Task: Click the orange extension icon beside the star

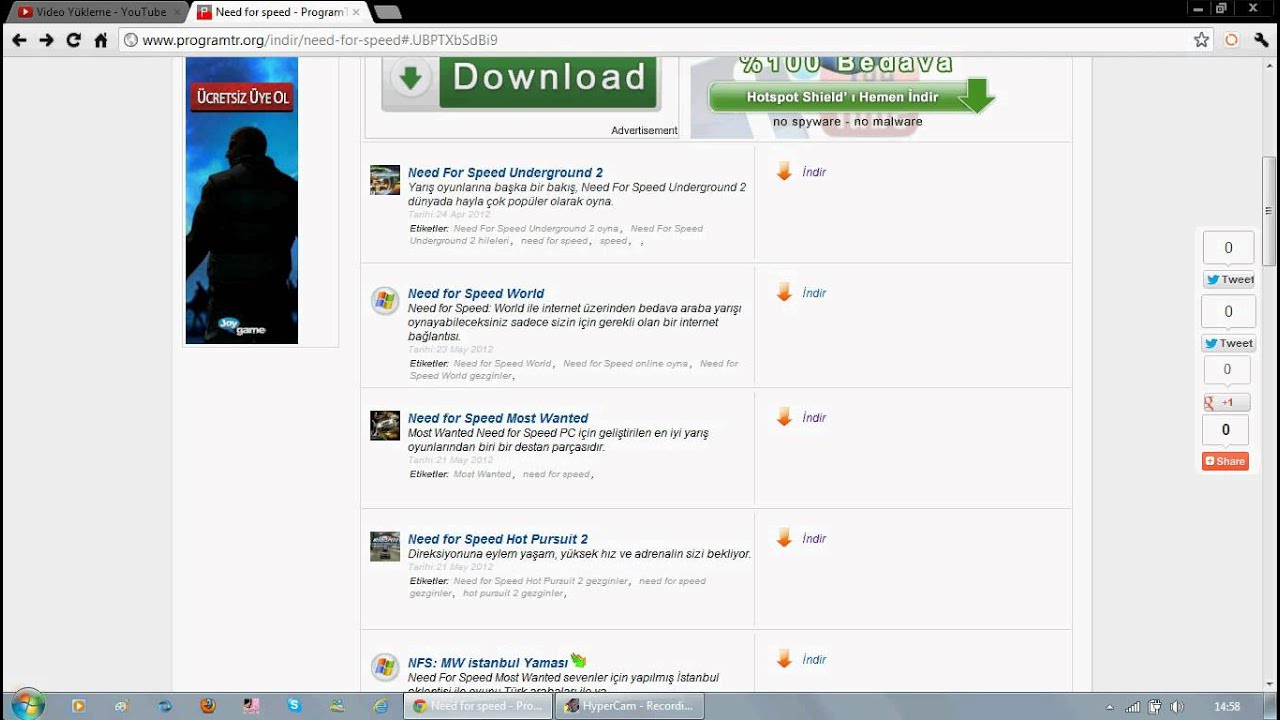Action: (x=1232, y=40)
